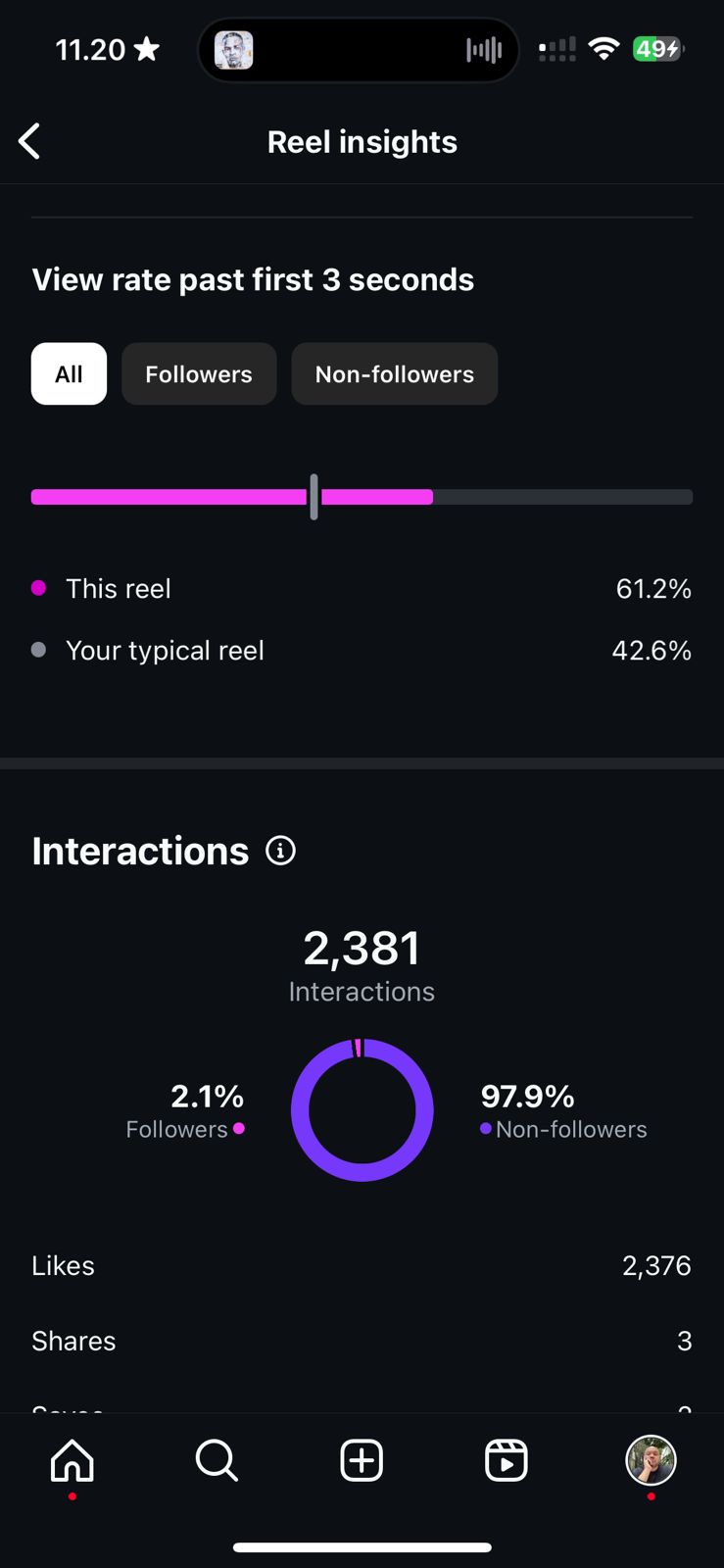The width and height of the screenshot is (724, 1568).
Task: Tap the Interactions info icon
Action: (280, 851)
